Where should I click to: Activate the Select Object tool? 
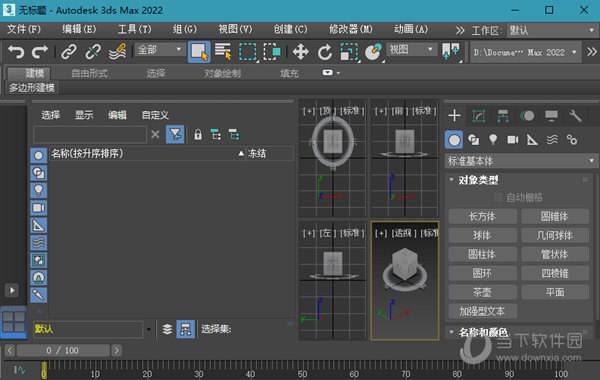click(x=199, y=52)
